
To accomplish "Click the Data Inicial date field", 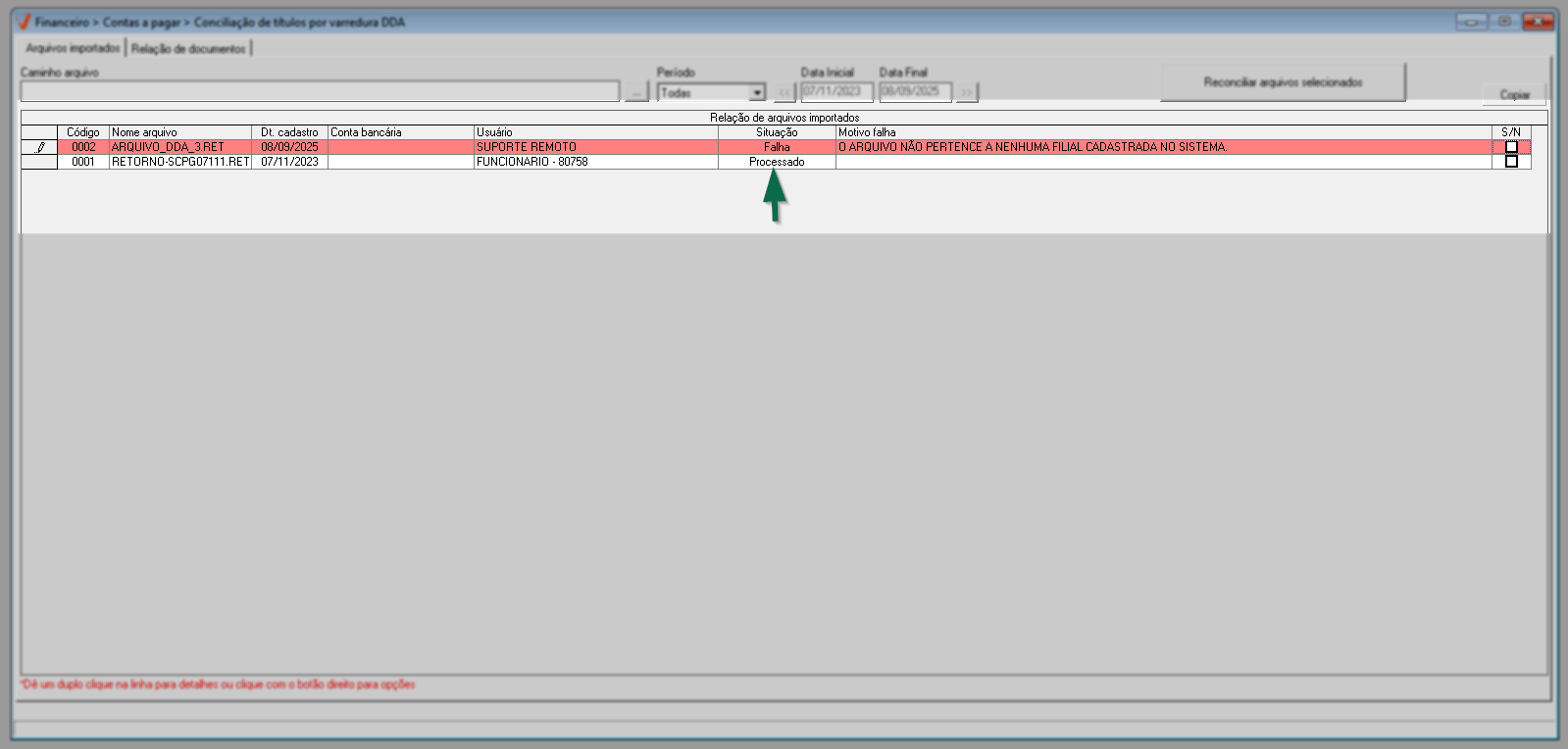I will [836, 91].
